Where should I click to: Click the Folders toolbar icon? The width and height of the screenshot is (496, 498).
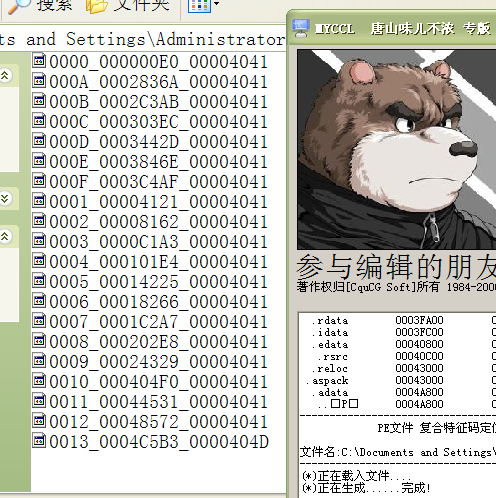[x=96, y=5]
